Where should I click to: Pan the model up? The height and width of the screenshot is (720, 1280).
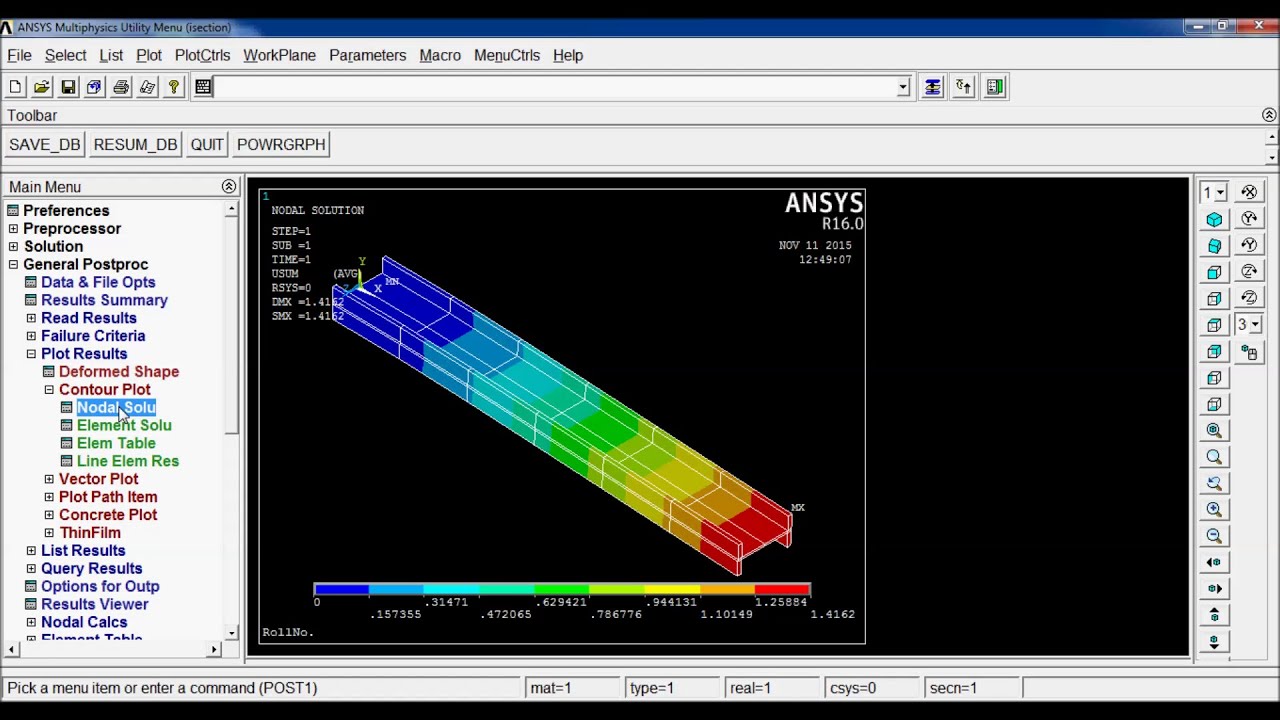click(x=1214, y=615)
